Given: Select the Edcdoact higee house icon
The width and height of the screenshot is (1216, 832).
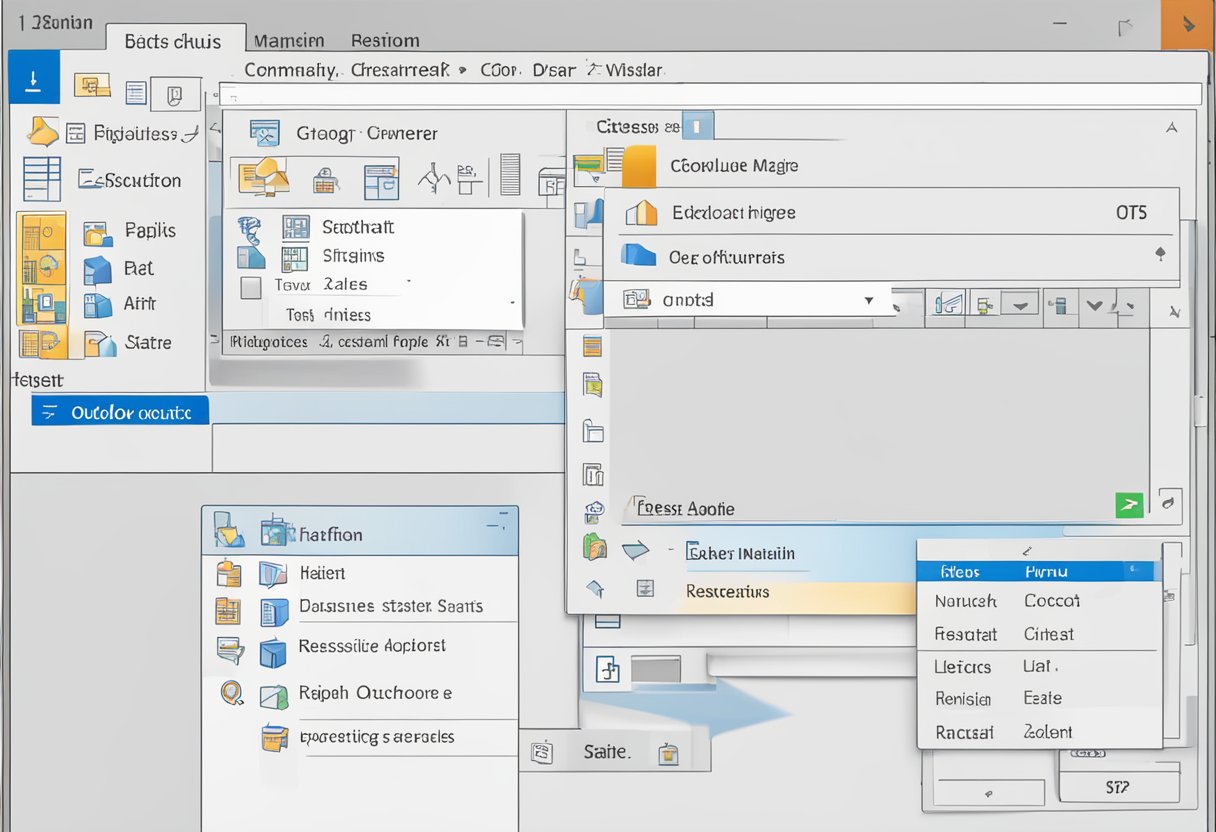Looking at the screenshot, I should click(641, 212).
